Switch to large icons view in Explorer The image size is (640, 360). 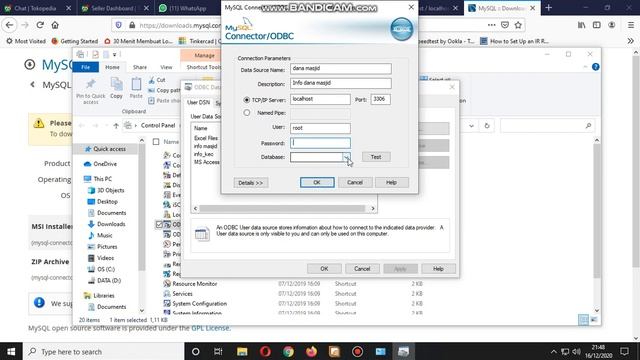click(x=594, y=320)
